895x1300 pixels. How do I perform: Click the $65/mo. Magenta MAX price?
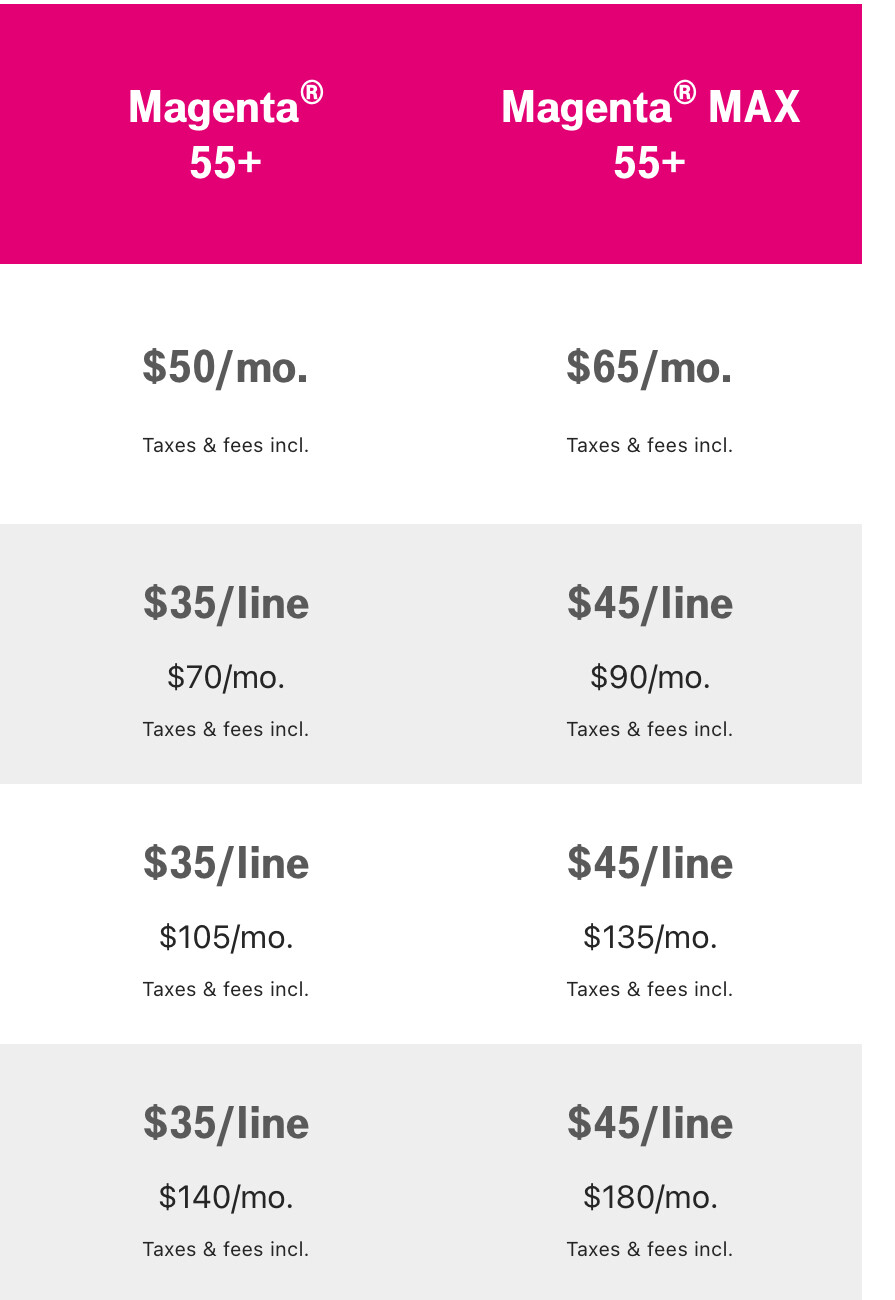tap(650, 368)
